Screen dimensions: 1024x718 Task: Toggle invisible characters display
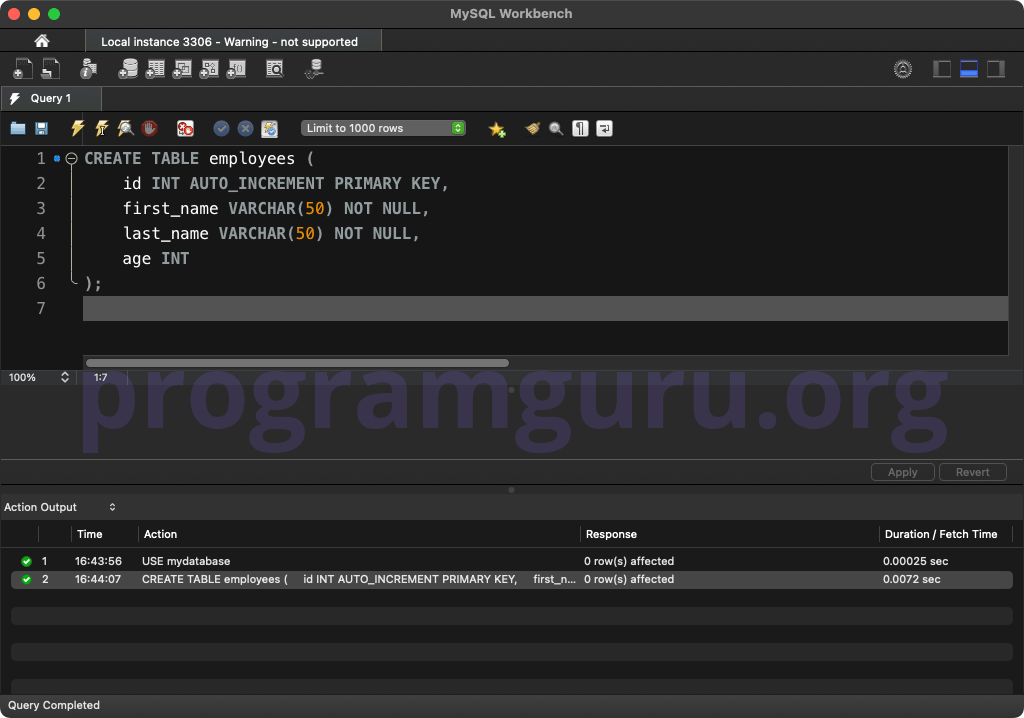580,129
